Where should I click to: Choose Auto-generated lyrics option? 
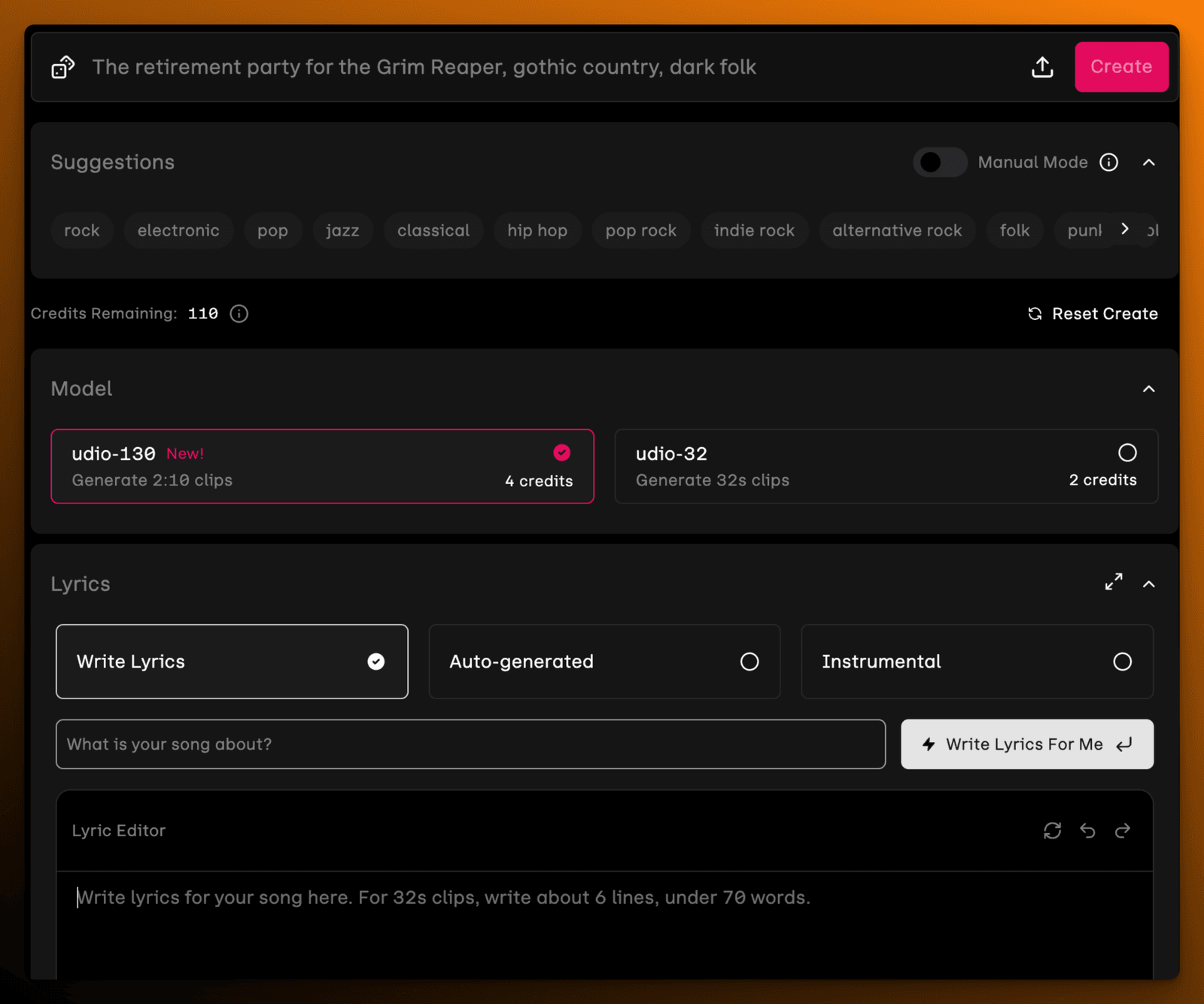pos(604,662)
